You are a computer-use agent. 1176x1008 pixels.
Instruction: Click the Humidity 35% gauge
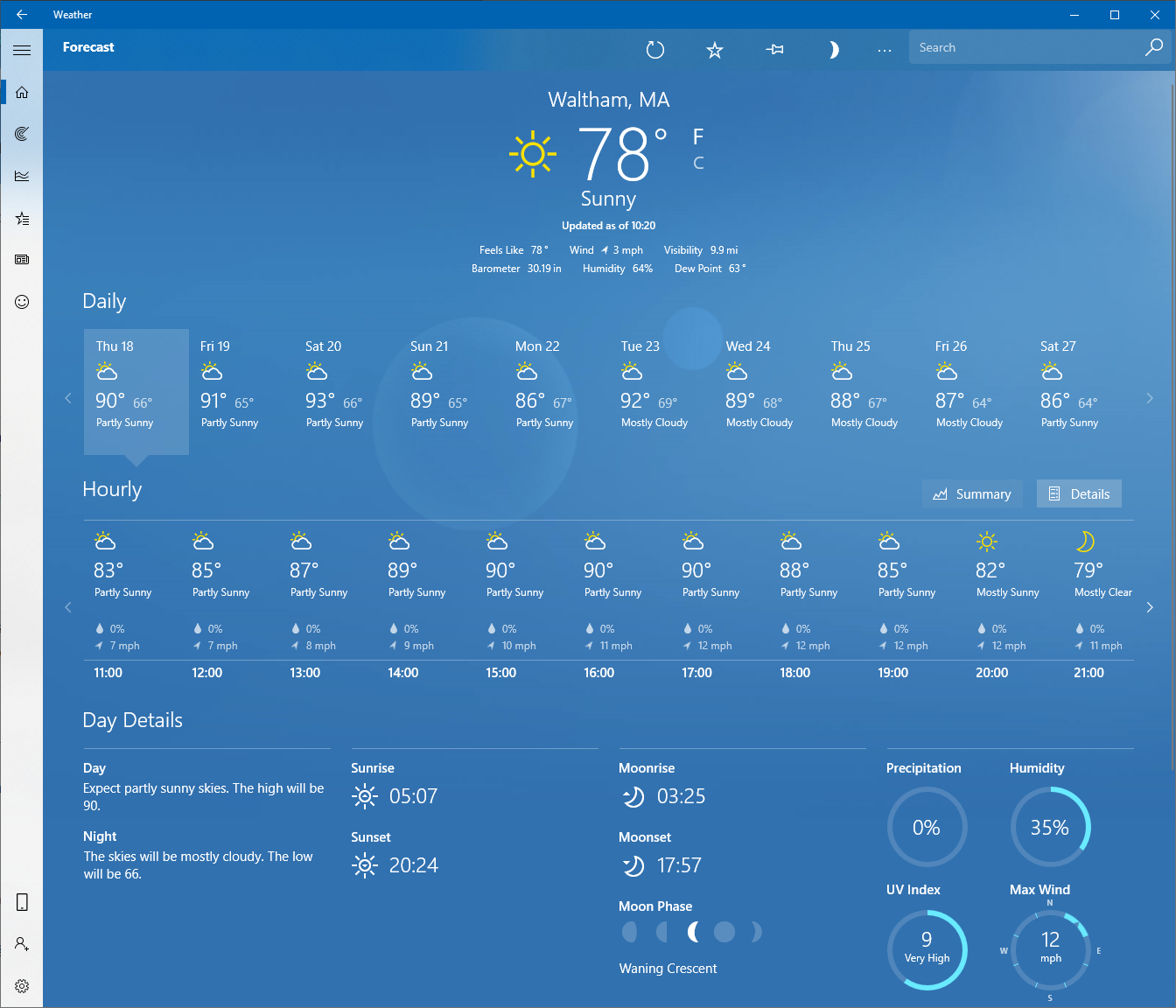pyautogui.click(x=1050, y=828)
